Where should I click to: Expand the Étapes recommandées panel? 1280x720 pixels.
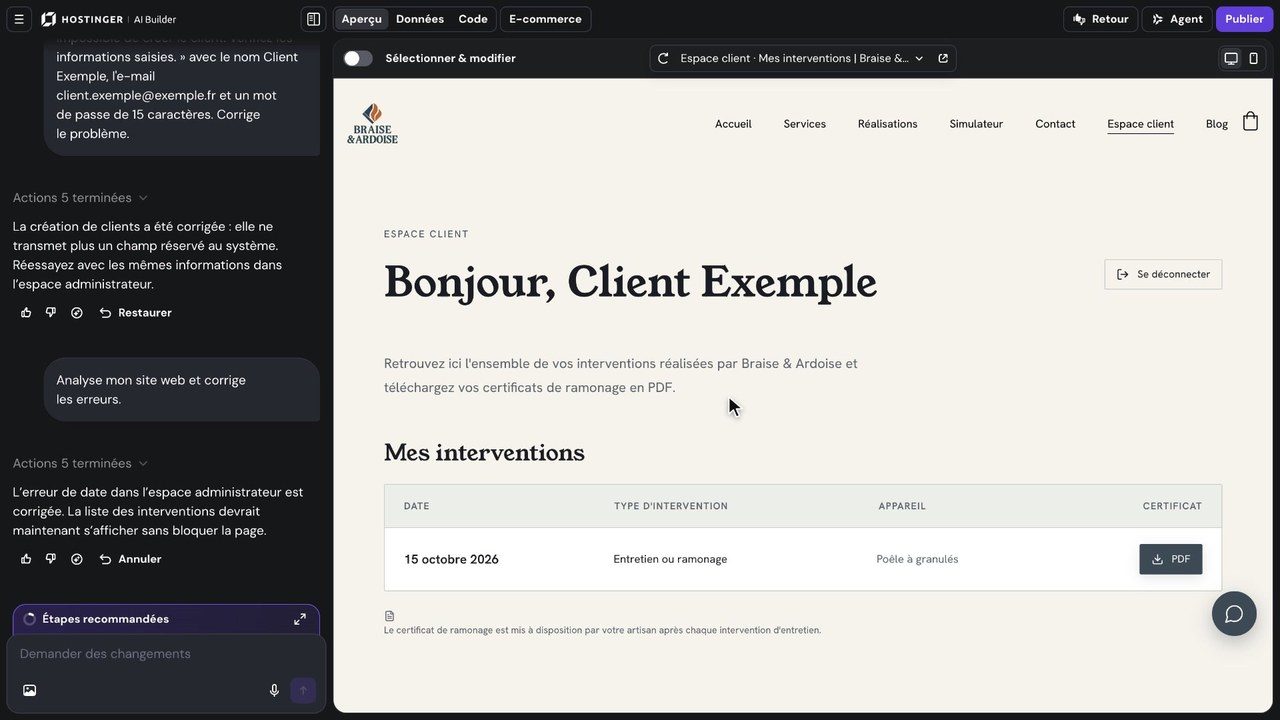(300, 619)
